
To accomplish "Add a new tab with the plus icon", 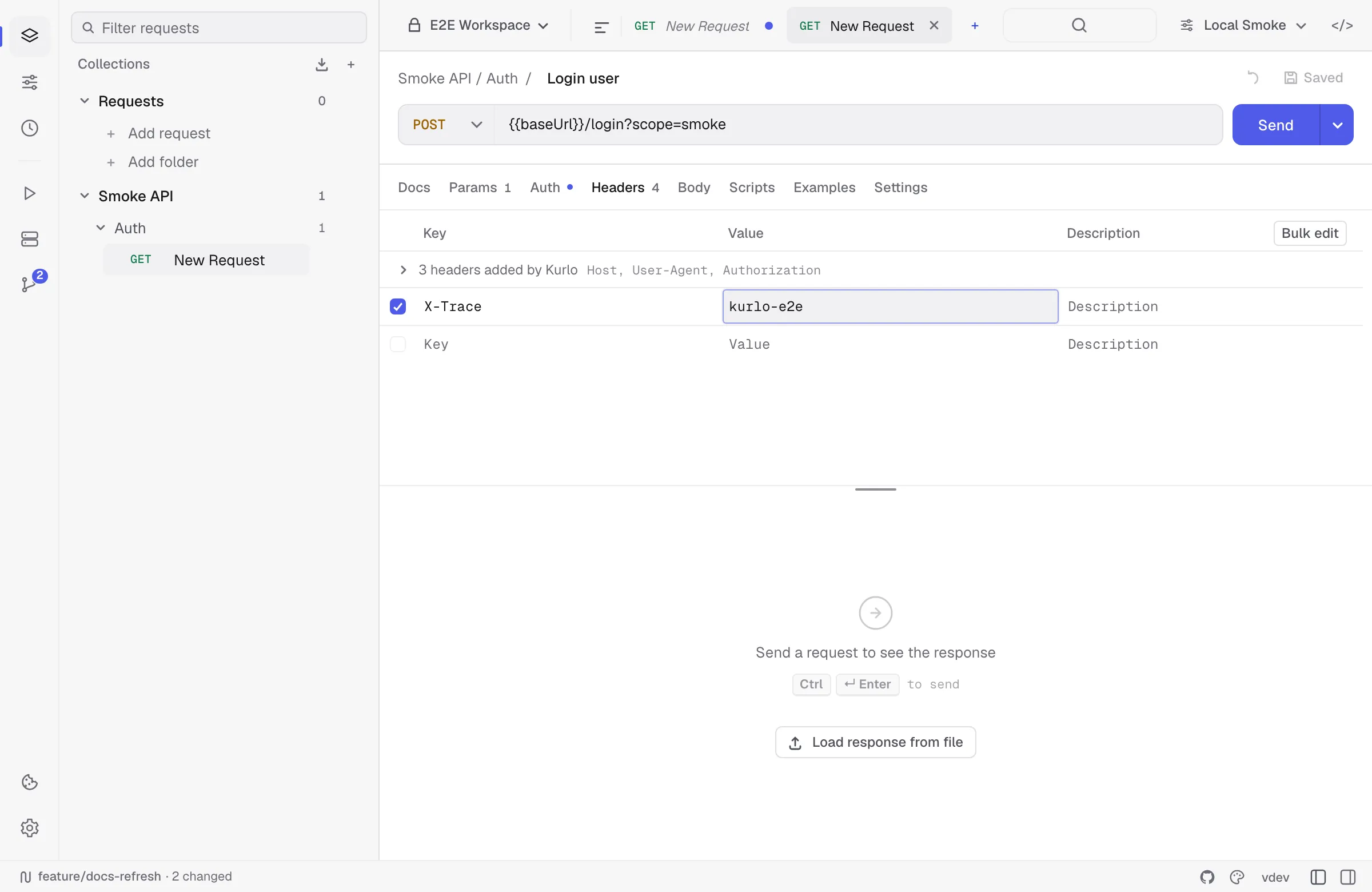I will (975, 26).
